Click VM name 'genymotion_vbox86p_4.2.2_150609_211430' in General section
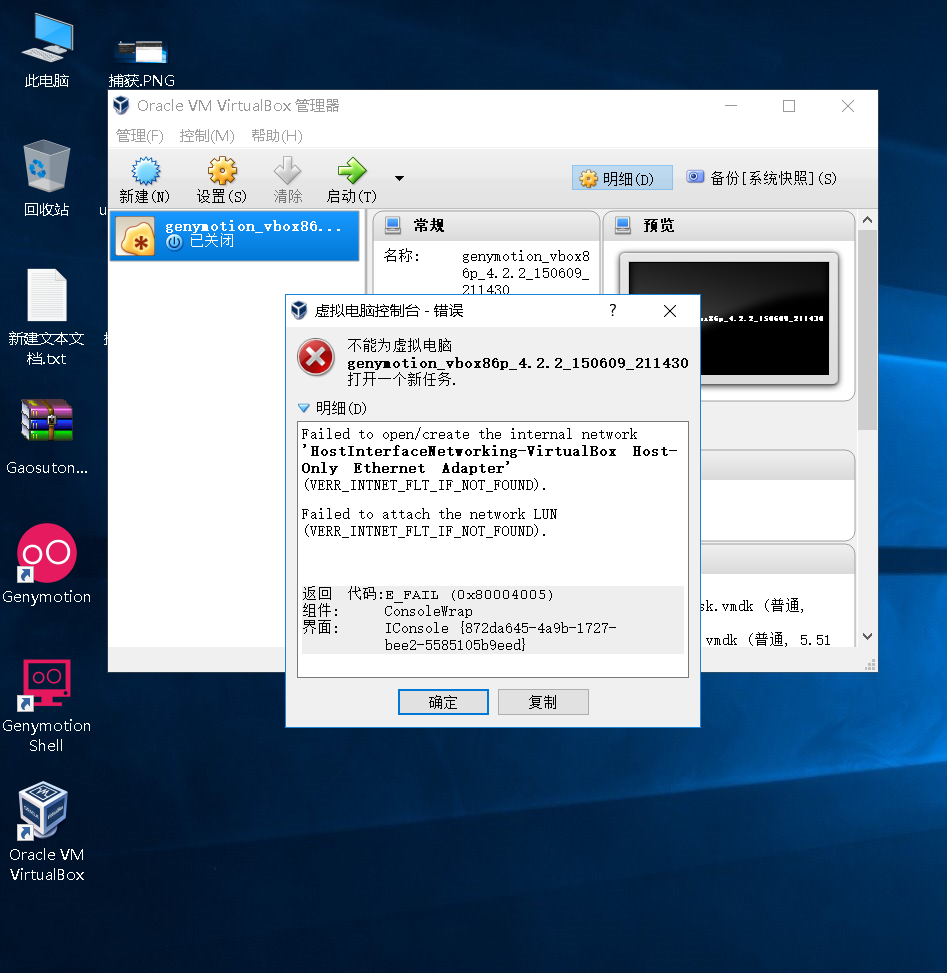 [526, 273]
